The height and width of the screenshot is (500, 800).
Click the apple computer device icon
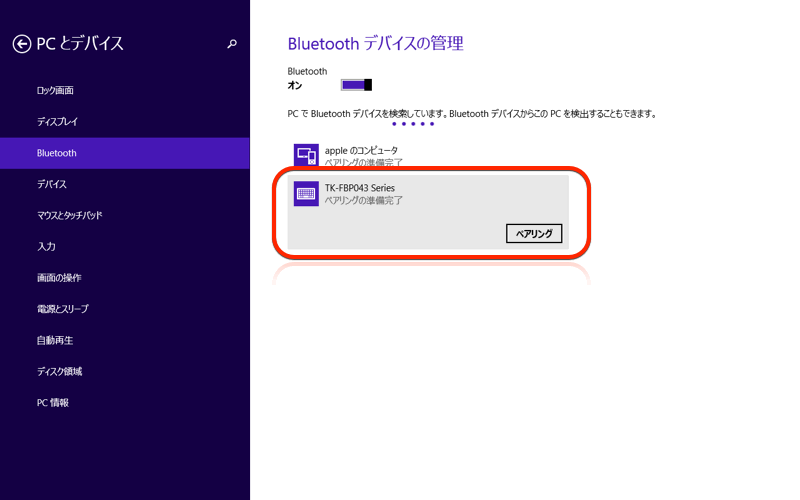pos(306,155)
